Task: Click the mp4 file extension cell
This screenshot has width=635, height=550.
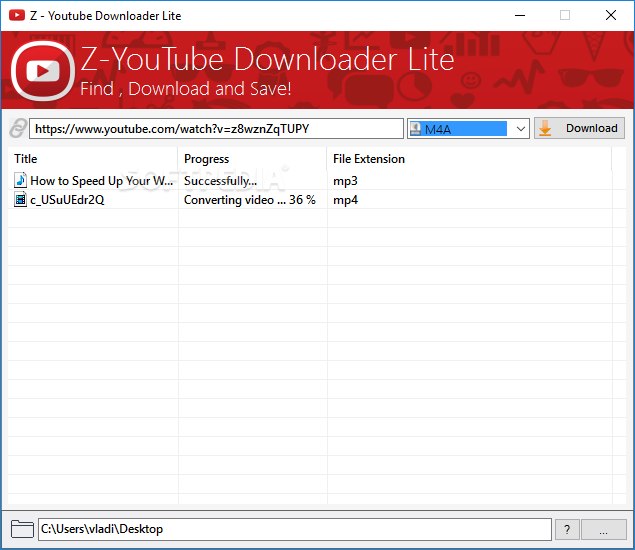Action: [345, 200]
